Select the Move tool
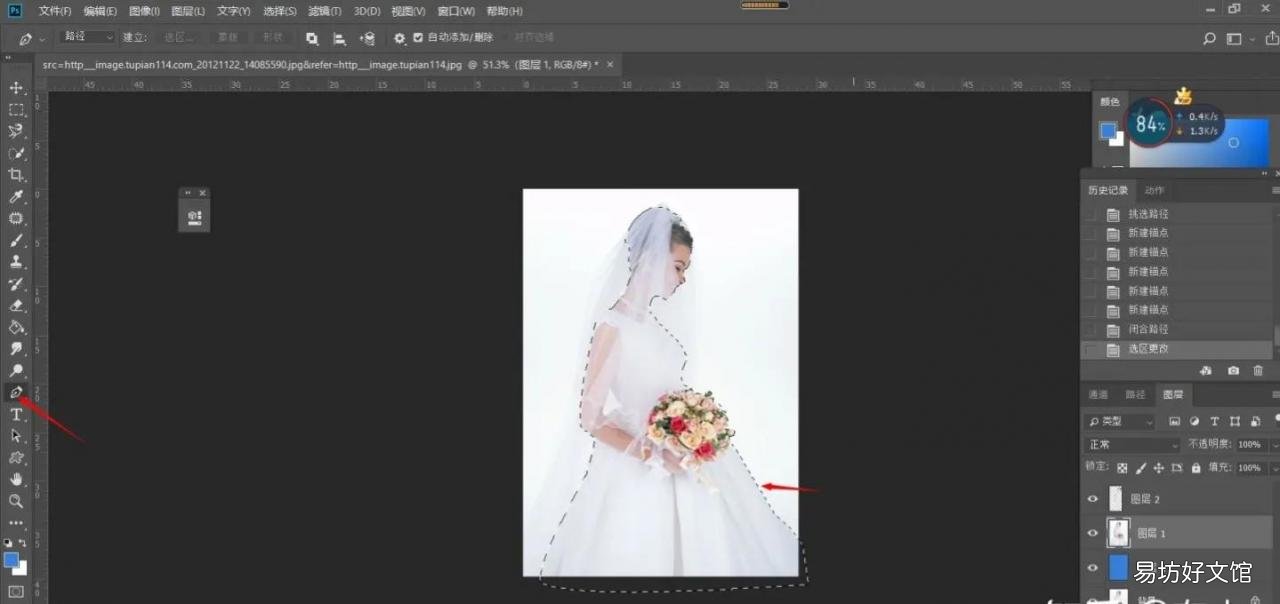Image resolution: width=1280 pixels, height=604 pixels. [16, 88]
